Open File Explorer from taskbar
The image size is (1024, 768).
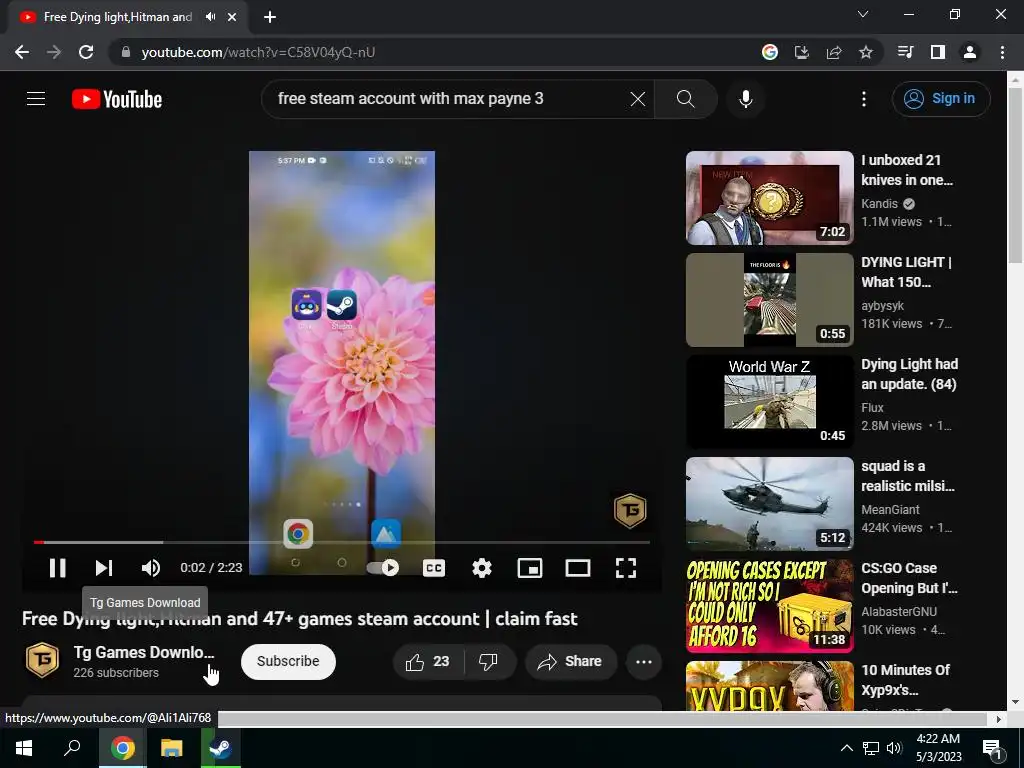coord(171,748)
